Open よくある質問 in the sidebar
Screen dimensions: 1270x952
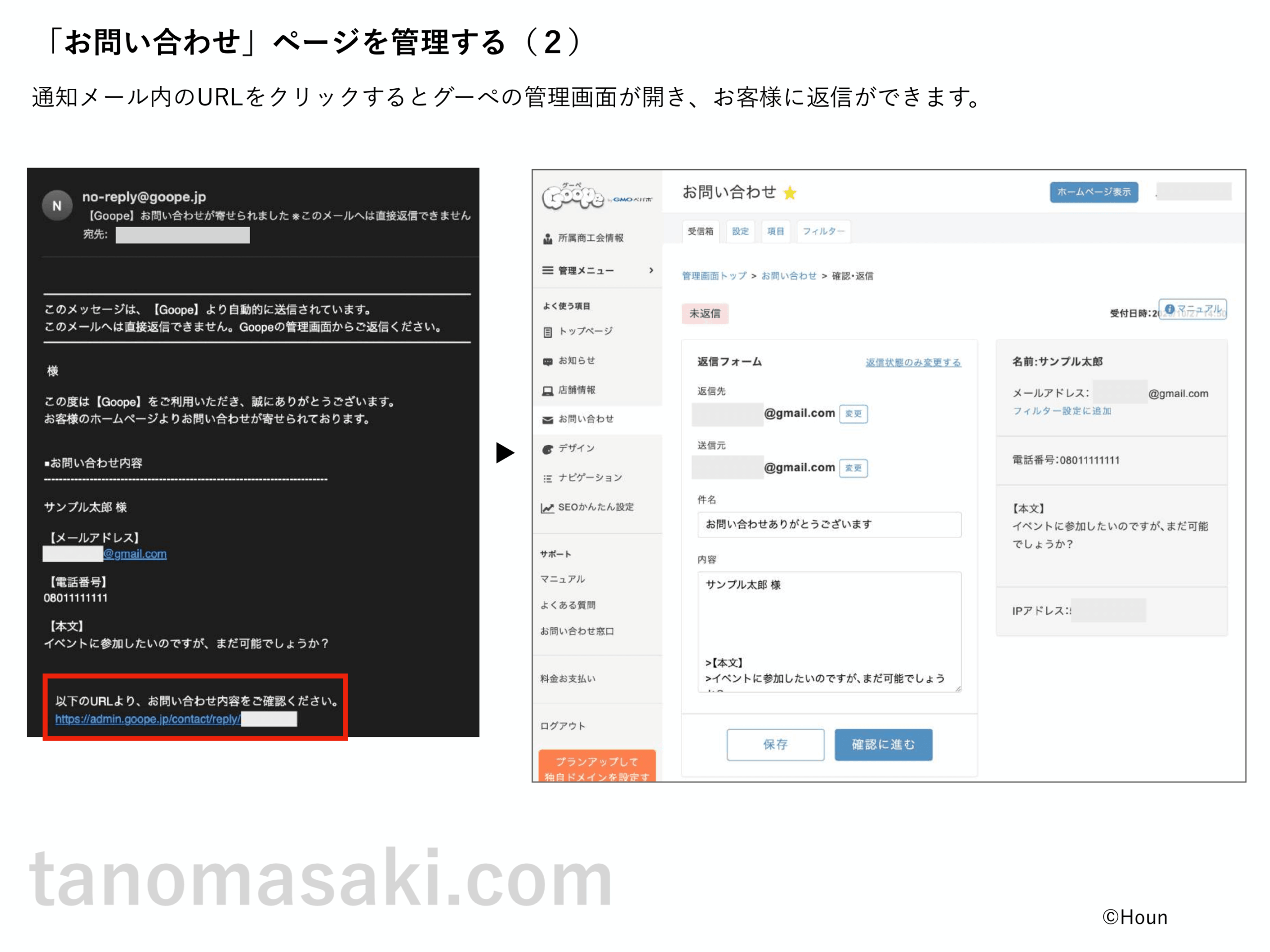pos(567,605)
